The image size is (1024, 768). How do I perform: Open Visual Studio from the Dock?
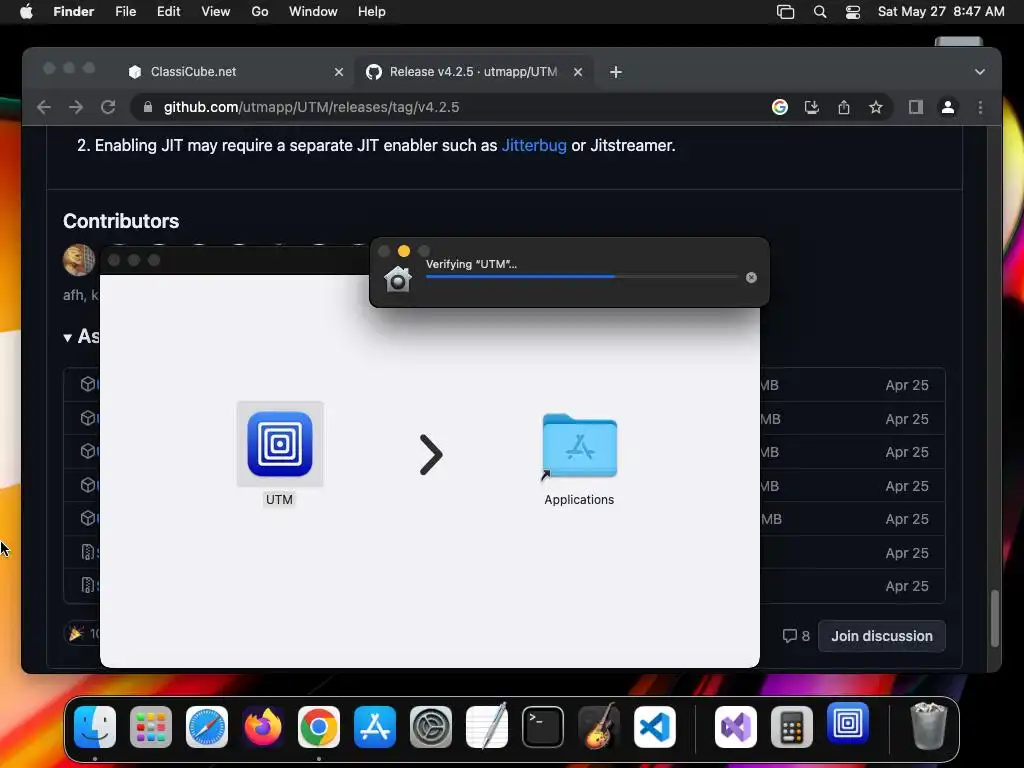point(736,727)
